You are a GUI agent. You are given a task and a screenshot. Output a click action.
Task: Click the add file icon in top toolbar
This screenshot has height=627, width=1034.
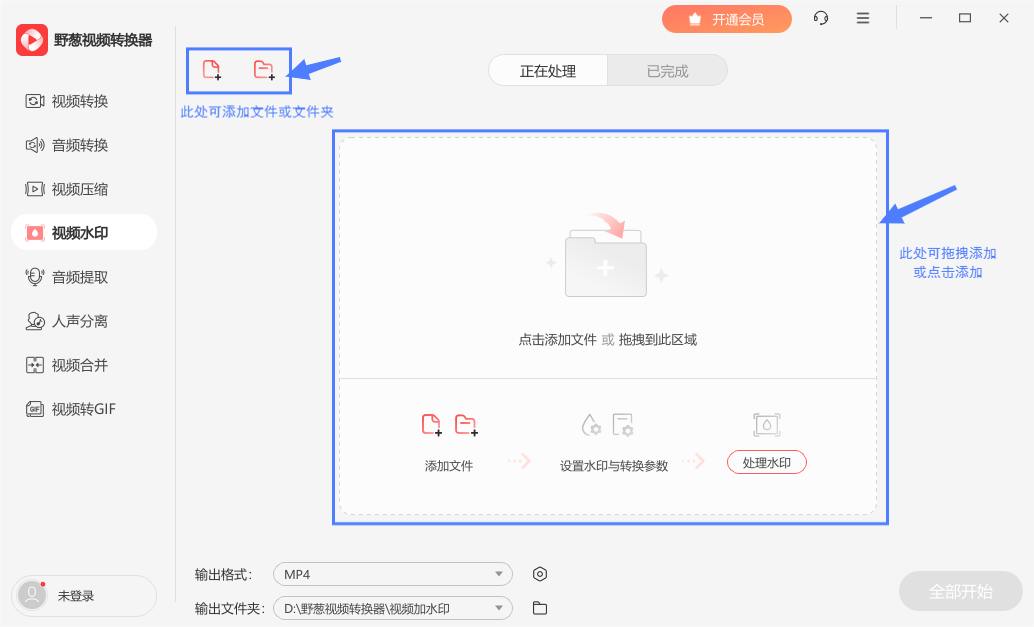(212, 69)
